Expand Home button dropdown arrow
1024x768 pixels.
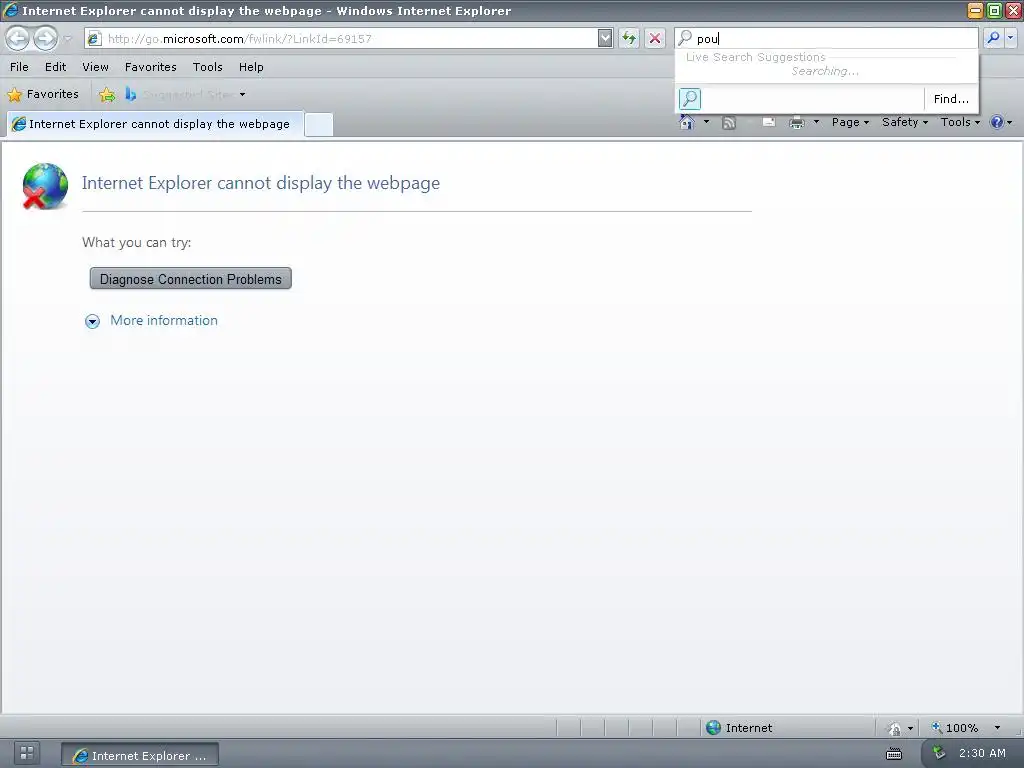706,122
